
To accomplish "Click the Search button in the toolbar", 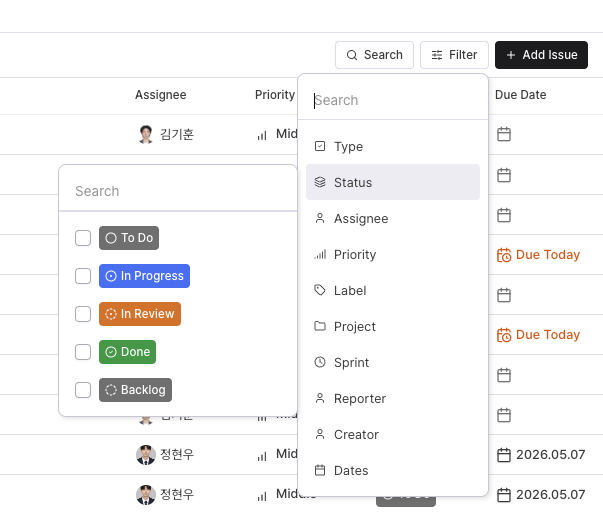I will tap(374, 55).
